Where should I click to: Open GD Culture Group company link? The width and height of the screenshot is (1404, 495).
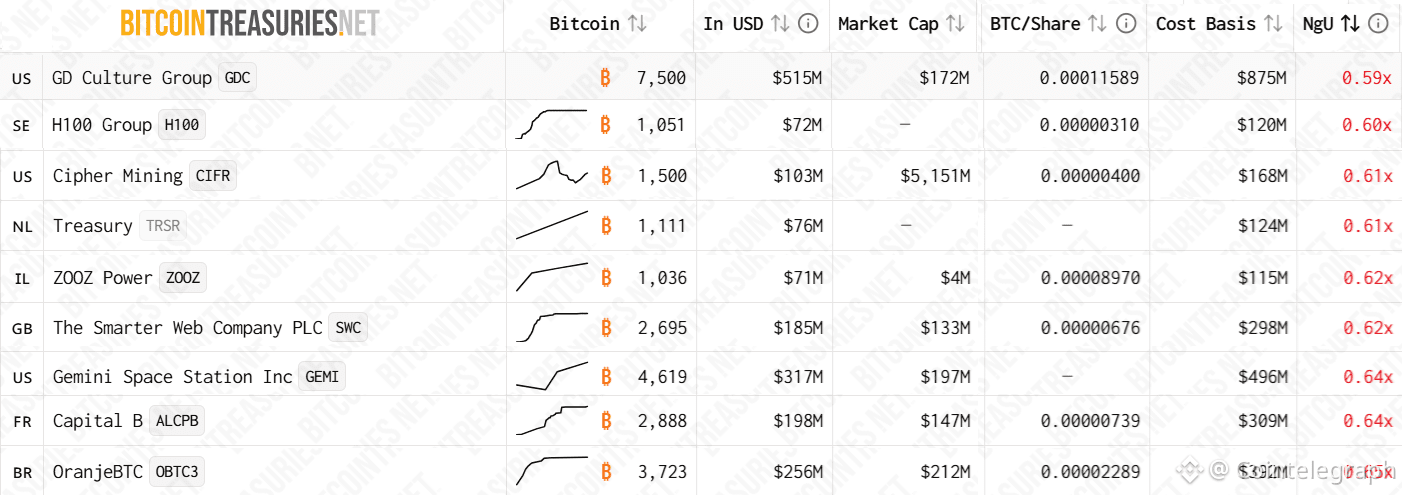click(132, 78)
